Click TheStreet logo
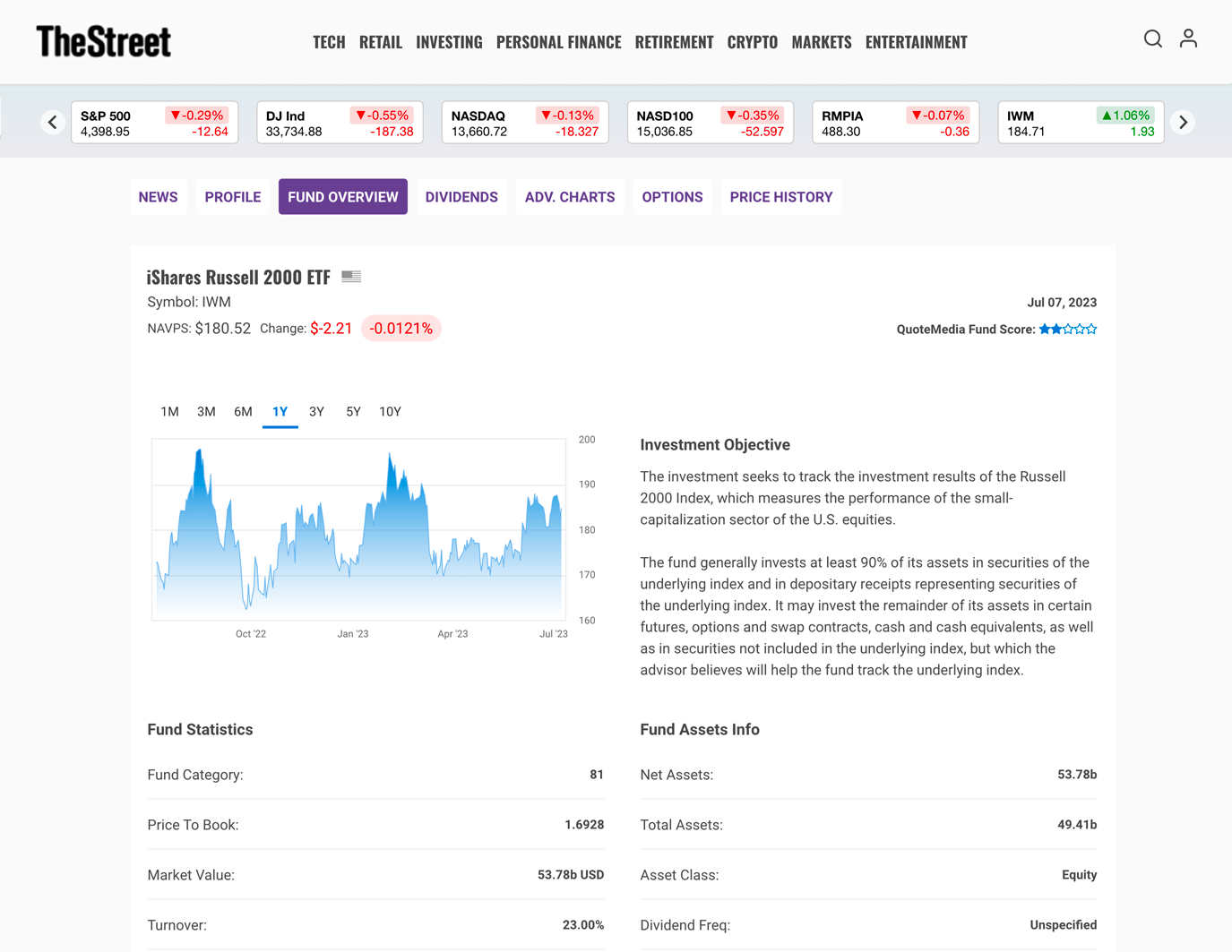This screenshot has width=1232, height=952. pos(104,41)
